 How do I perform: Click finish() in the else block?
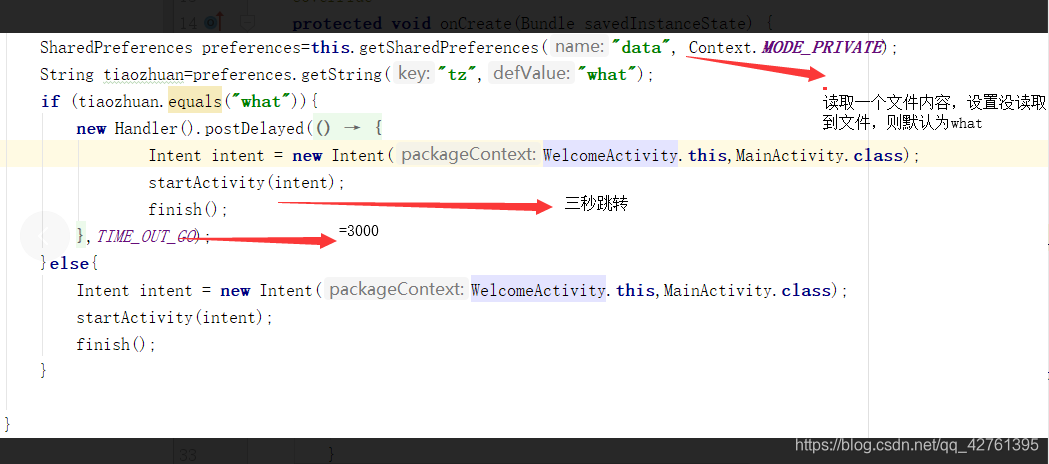(x=111, y=344)
